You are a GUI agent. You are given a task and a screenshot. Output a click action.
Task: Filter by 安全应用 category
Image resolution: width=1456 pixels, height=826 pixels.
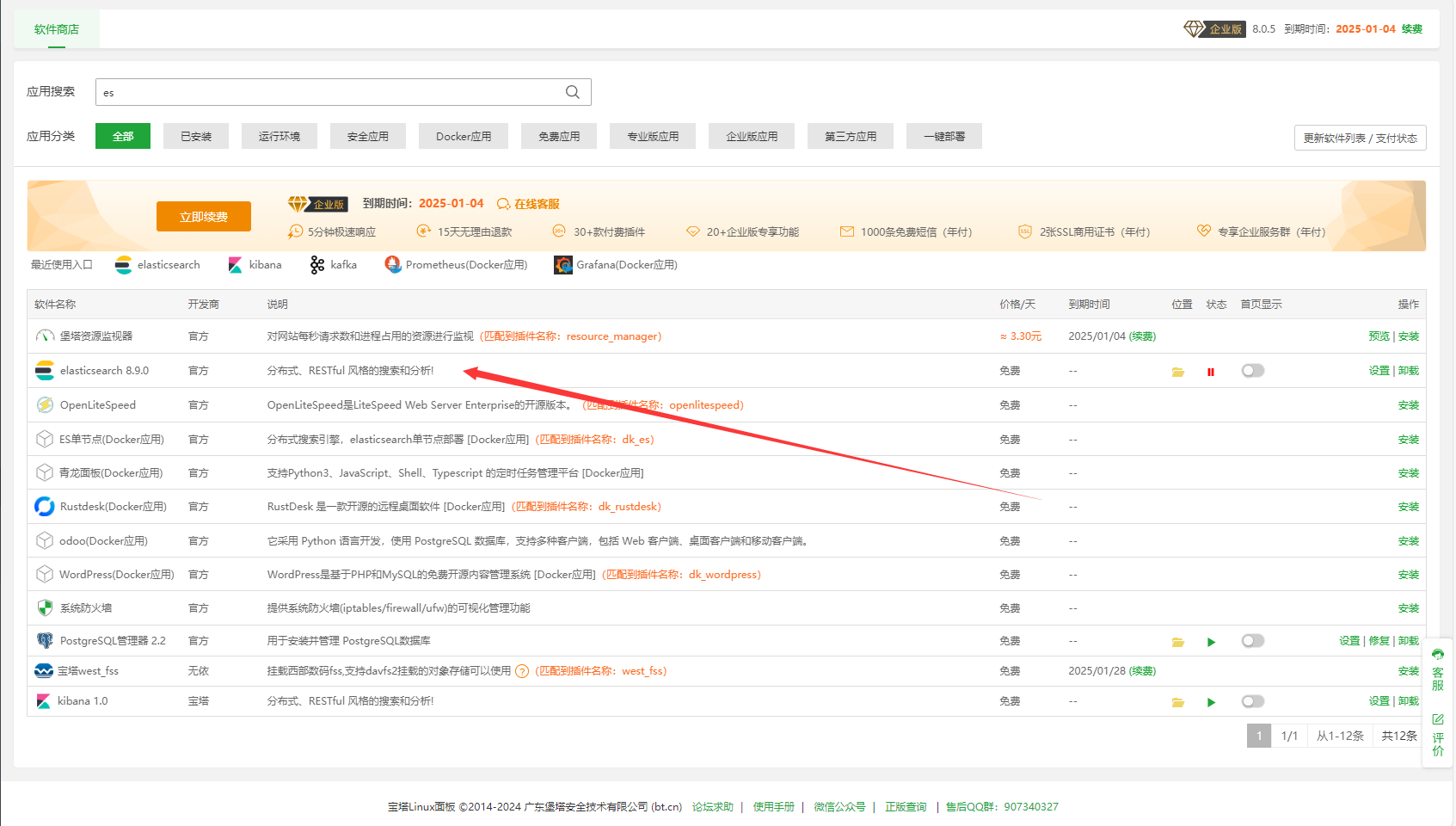tap(368, 136)
